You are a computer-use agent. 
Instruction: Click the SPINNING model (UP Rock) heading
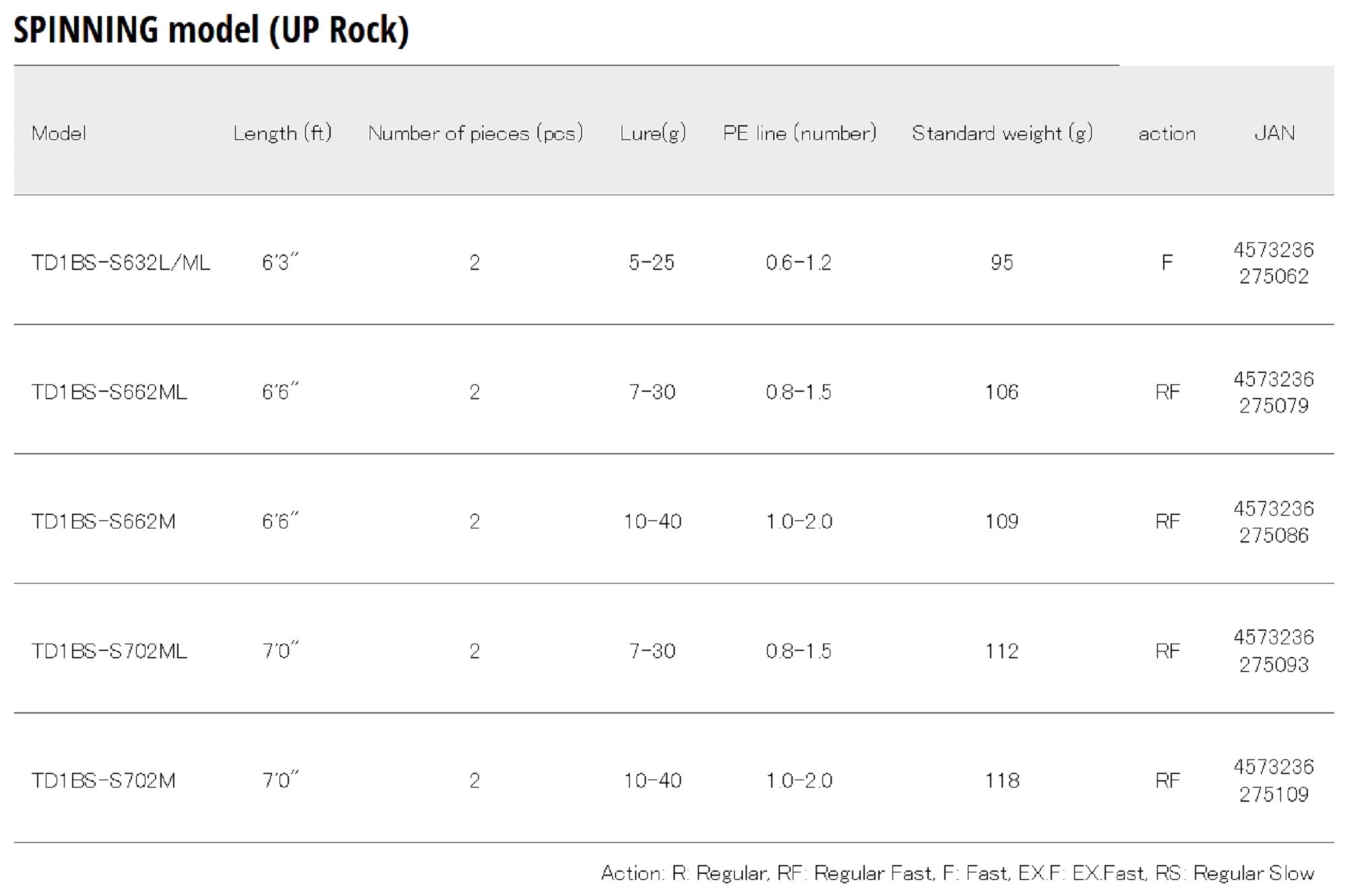pos(211,30)
